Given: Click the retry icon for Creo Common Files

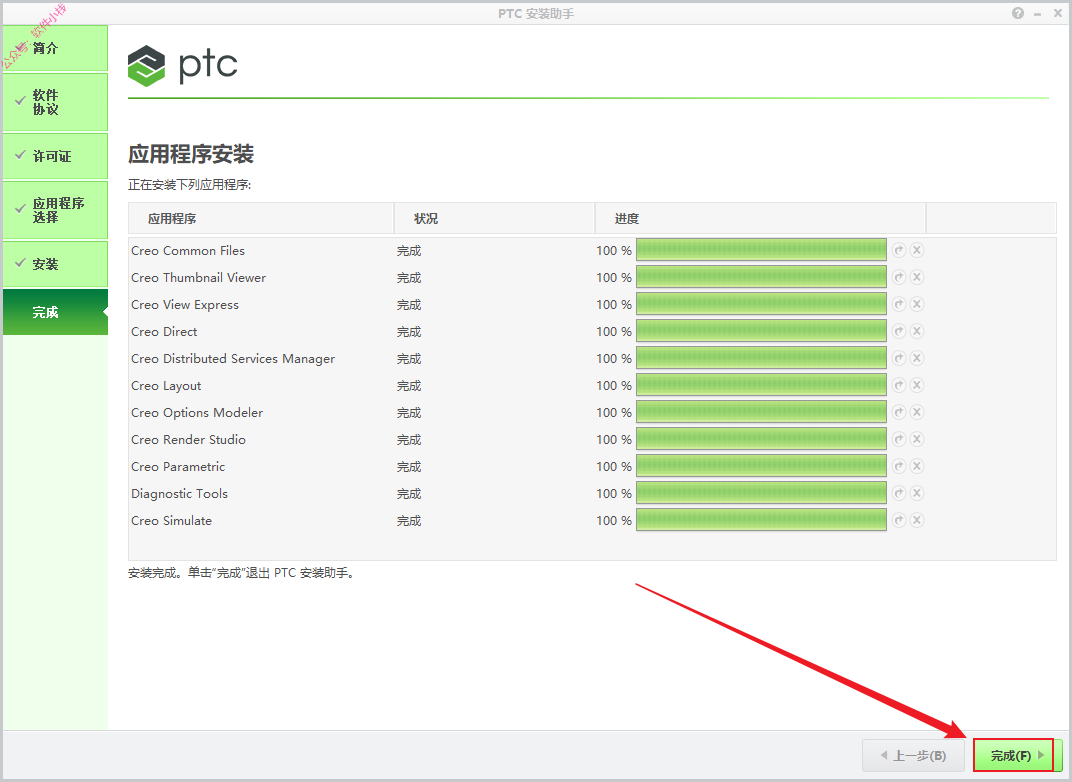Looking at the screenshot, I should [x=899, y=250].
